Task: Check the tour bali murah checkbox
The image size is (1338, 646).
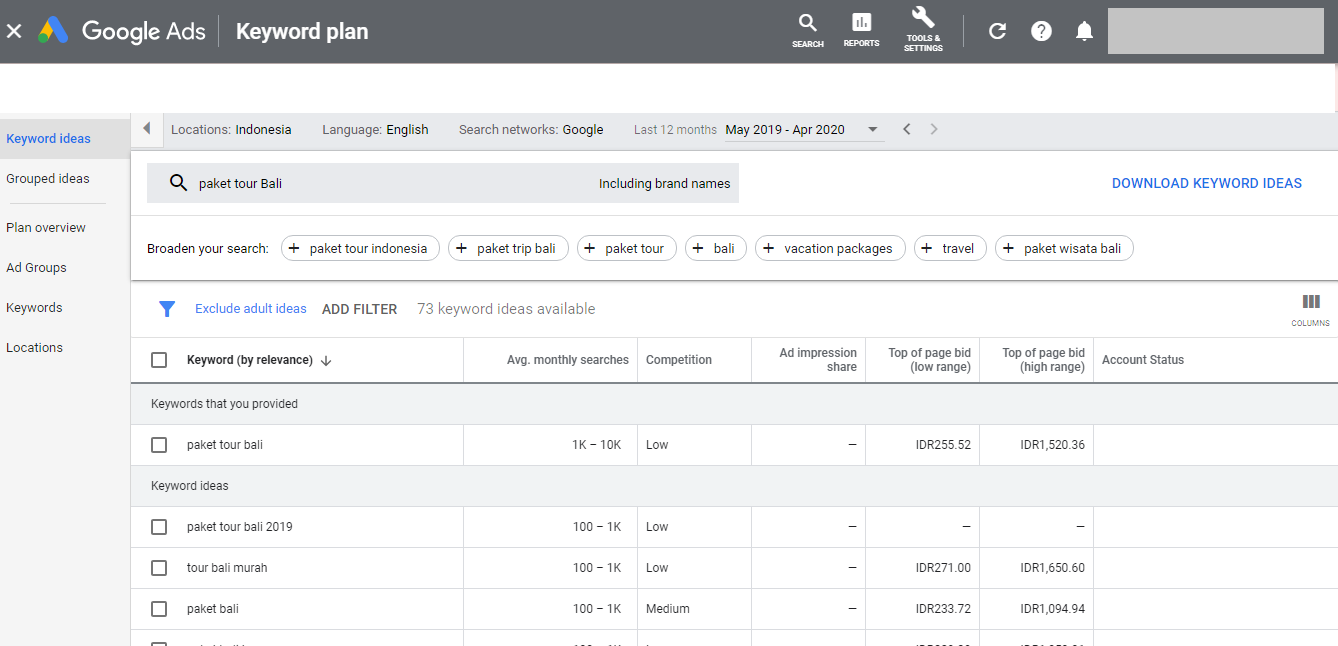Action: tap(159, 568)
